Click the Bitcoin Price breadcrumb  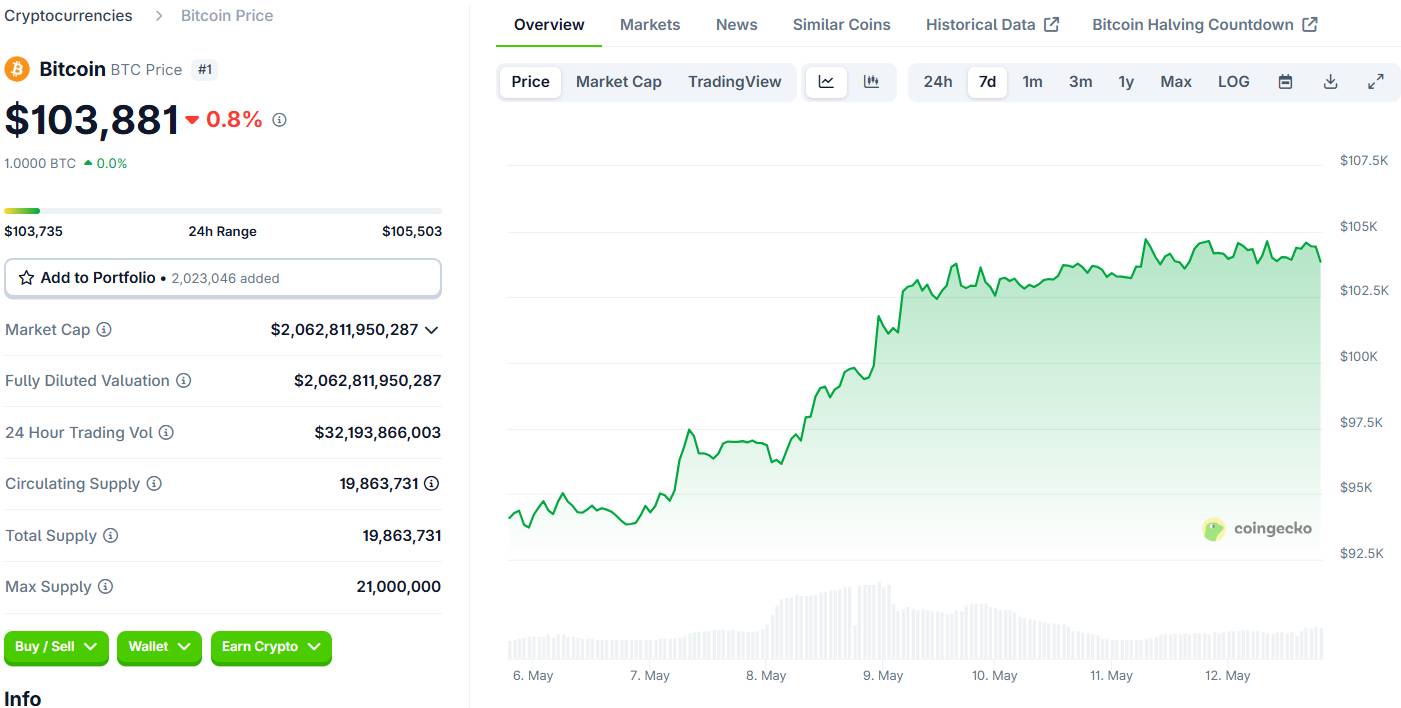click(227, 16)
